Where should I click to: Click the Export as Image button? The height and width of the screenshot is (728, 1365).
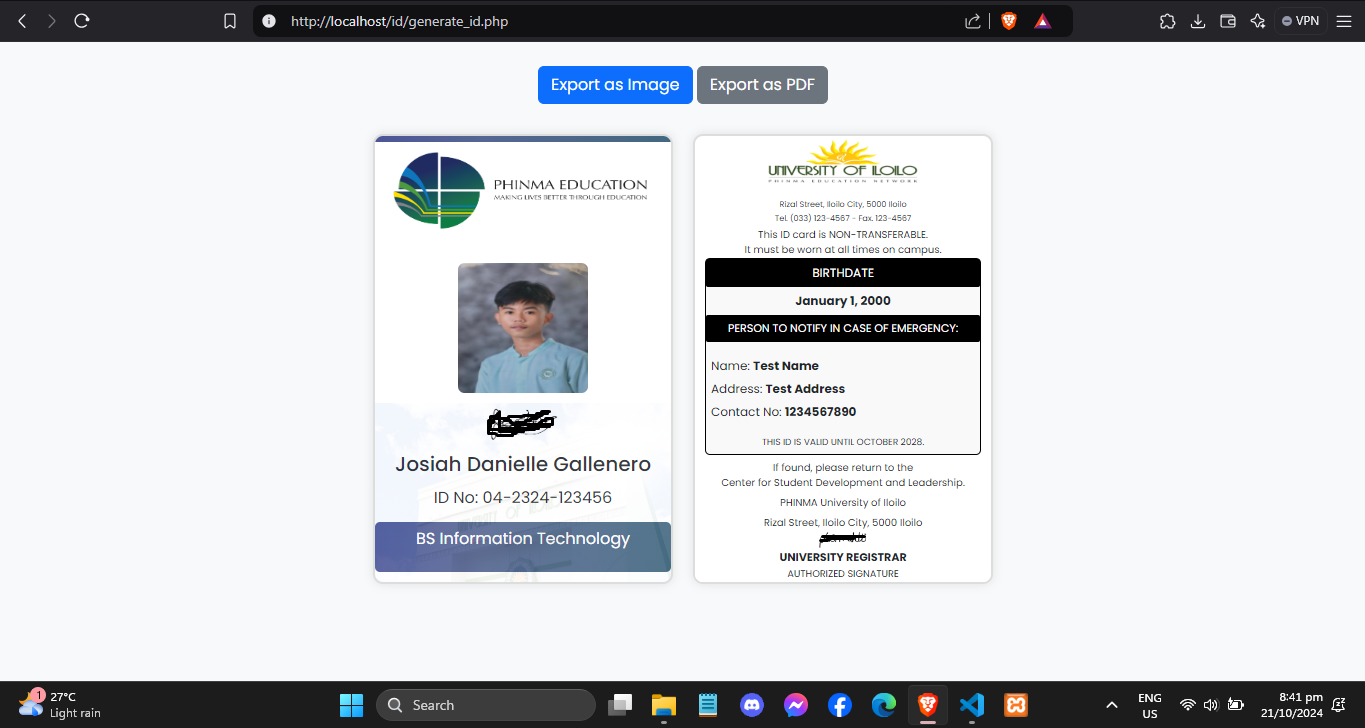pyautogui.click(x=615, y=85)
